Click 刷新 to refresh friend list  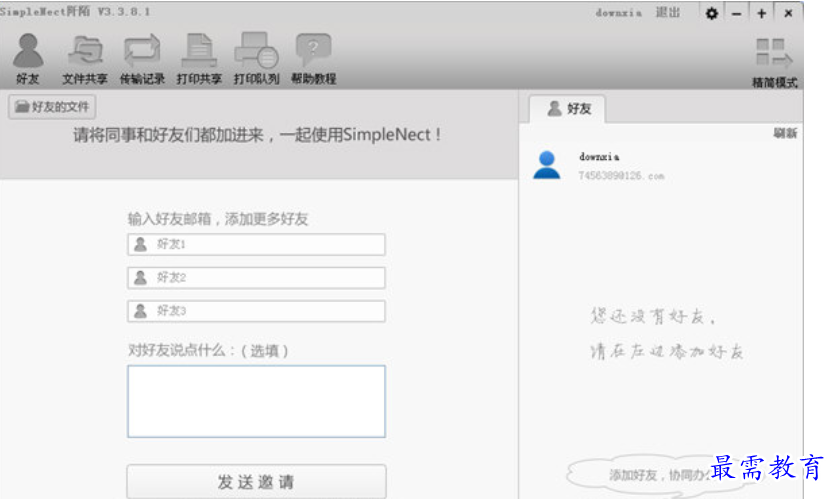(x=785, y=133)
